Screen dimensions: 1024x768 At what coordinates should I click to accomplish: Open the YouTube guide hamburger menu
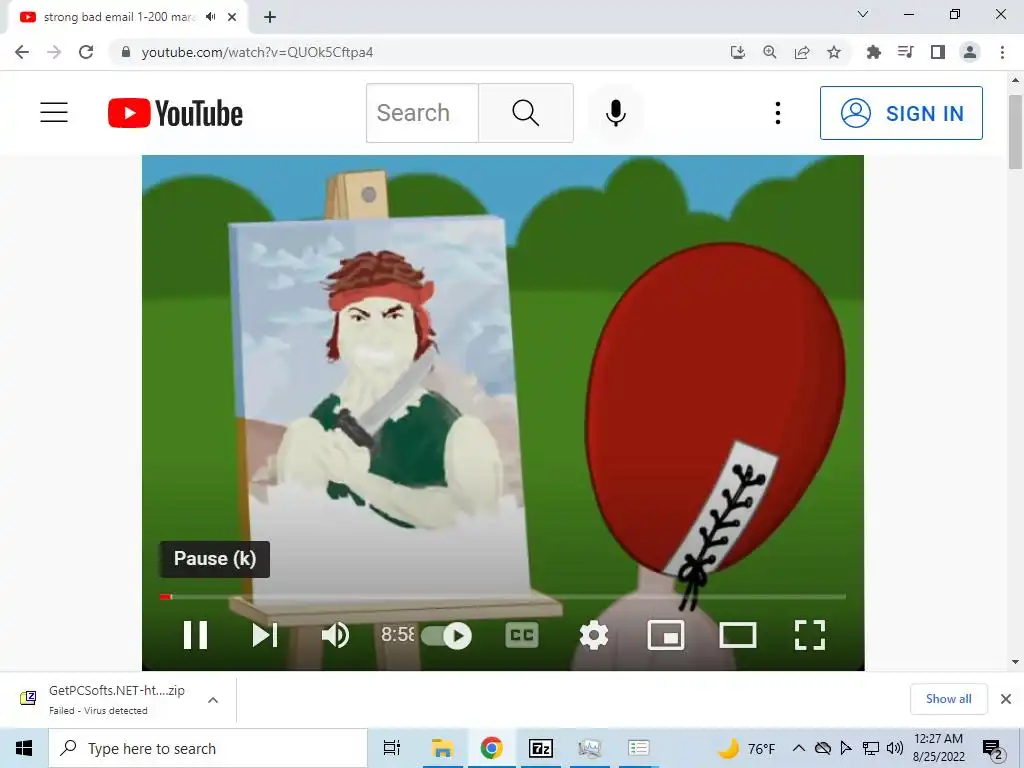(x=54, y=112)
